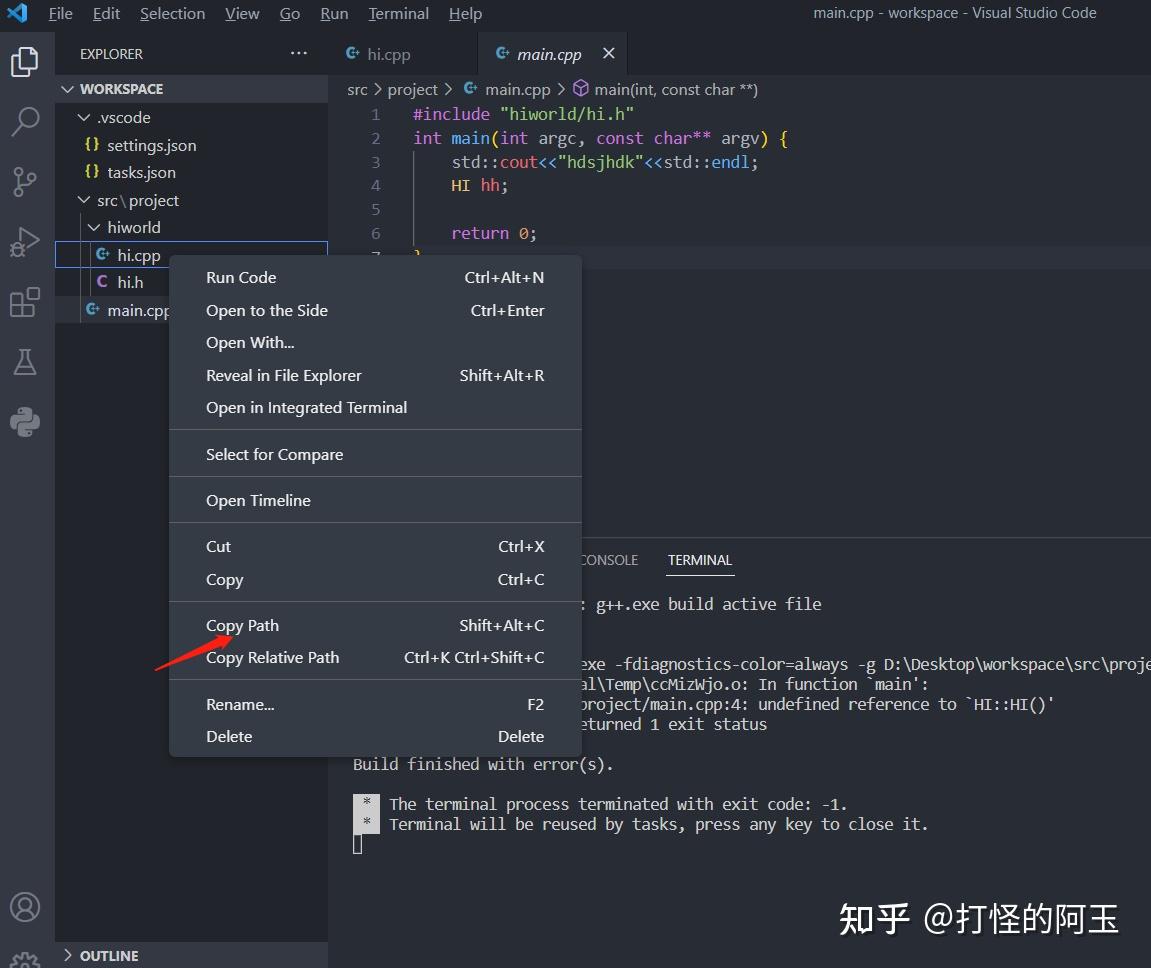
Task: Select the Python extension icon
Action: coord(26,421)
